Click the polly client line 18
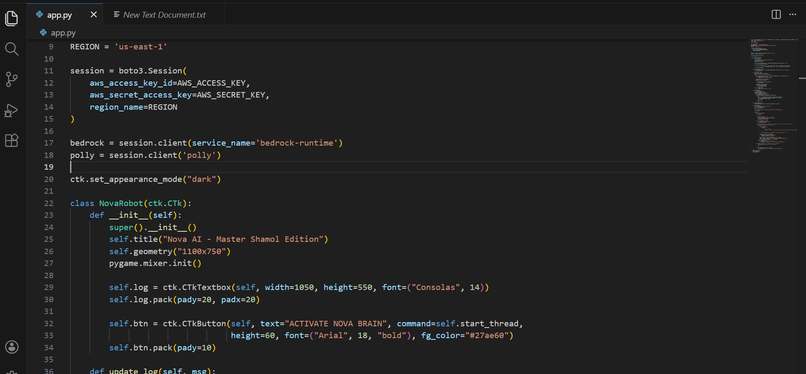This screenshot has width=806, height=374. [x=145, y=155]
